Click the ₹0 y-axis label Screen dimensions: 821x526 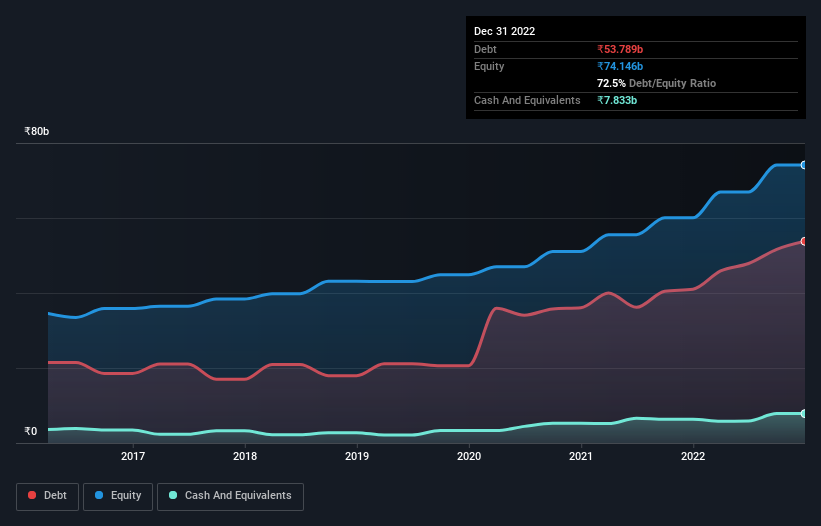pos(31,431)
